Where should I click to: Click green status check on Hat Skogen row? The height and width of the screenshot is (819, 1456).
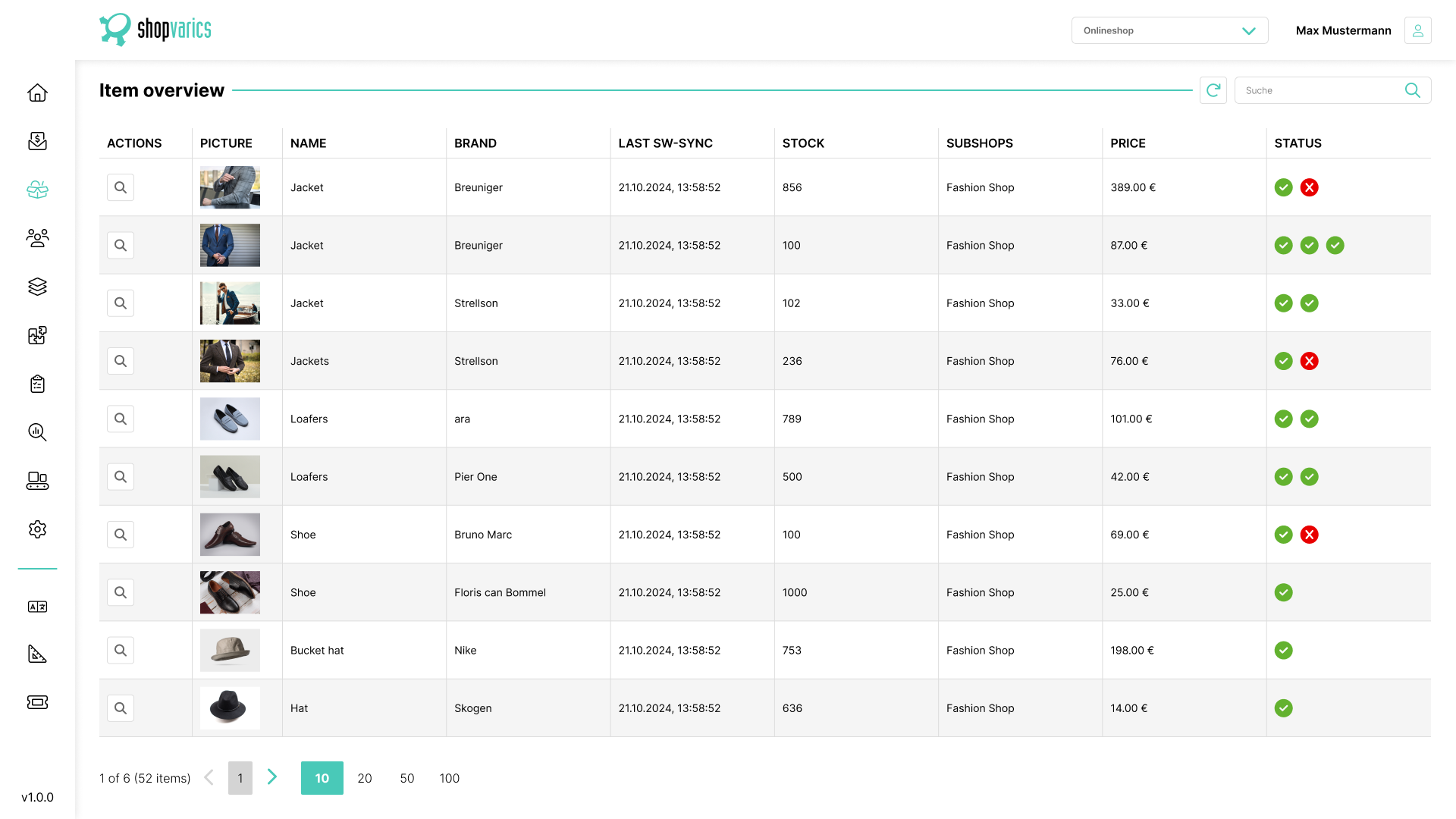(x=1283, y=708)
